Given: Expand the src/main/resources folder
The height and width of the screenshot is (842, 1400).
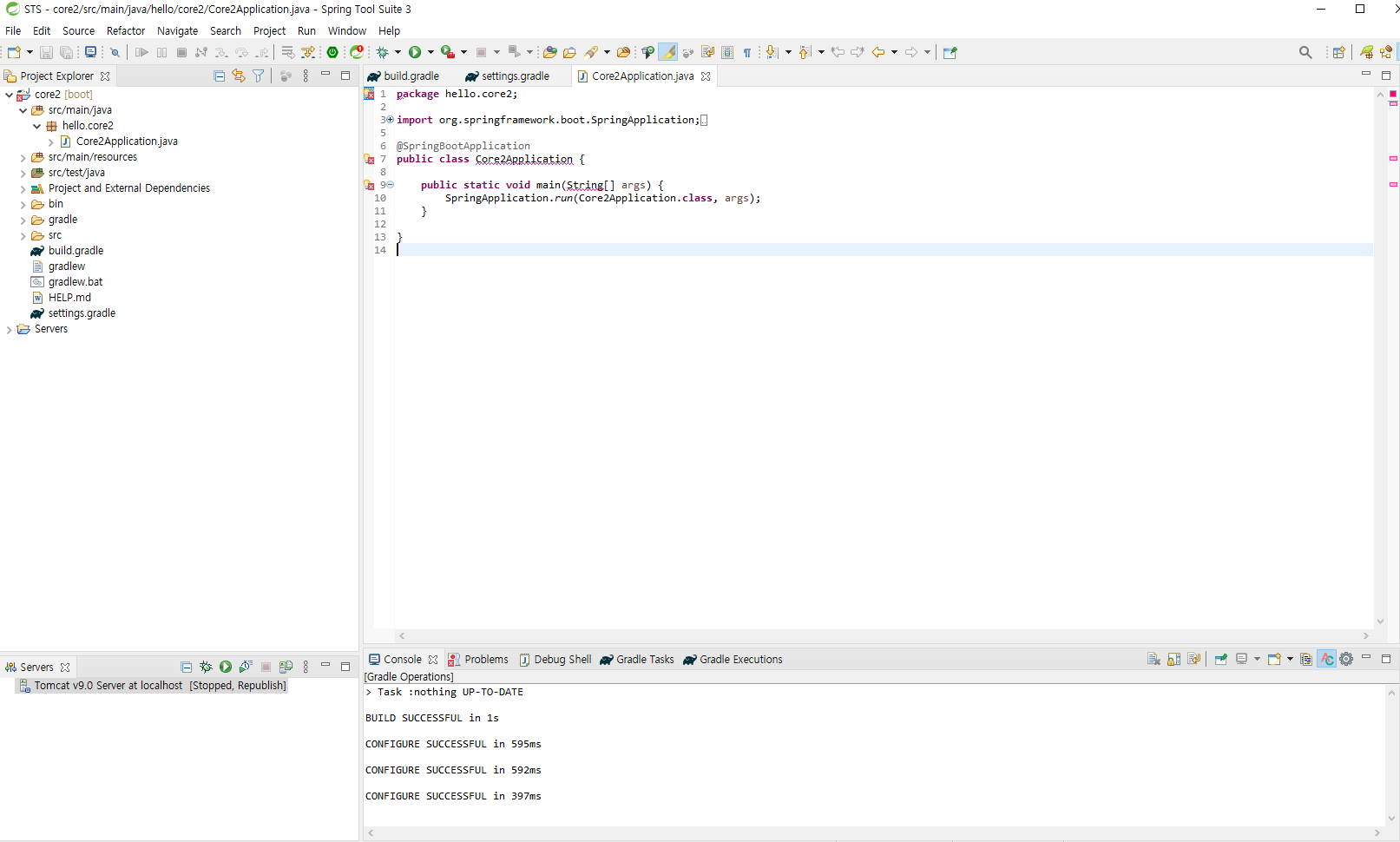Looking at the screenshot, I should tap(23, 158).
